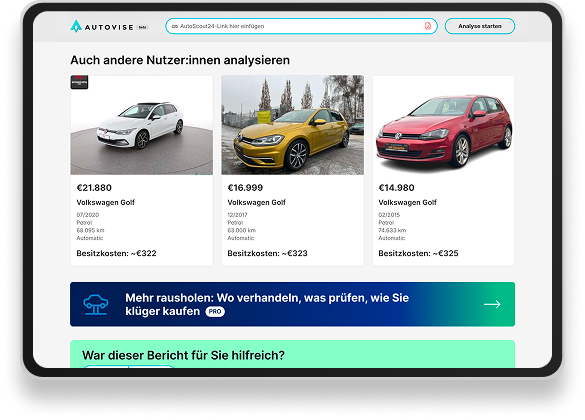
Task: Select the €21.880 price
Action: click(94, 188)
